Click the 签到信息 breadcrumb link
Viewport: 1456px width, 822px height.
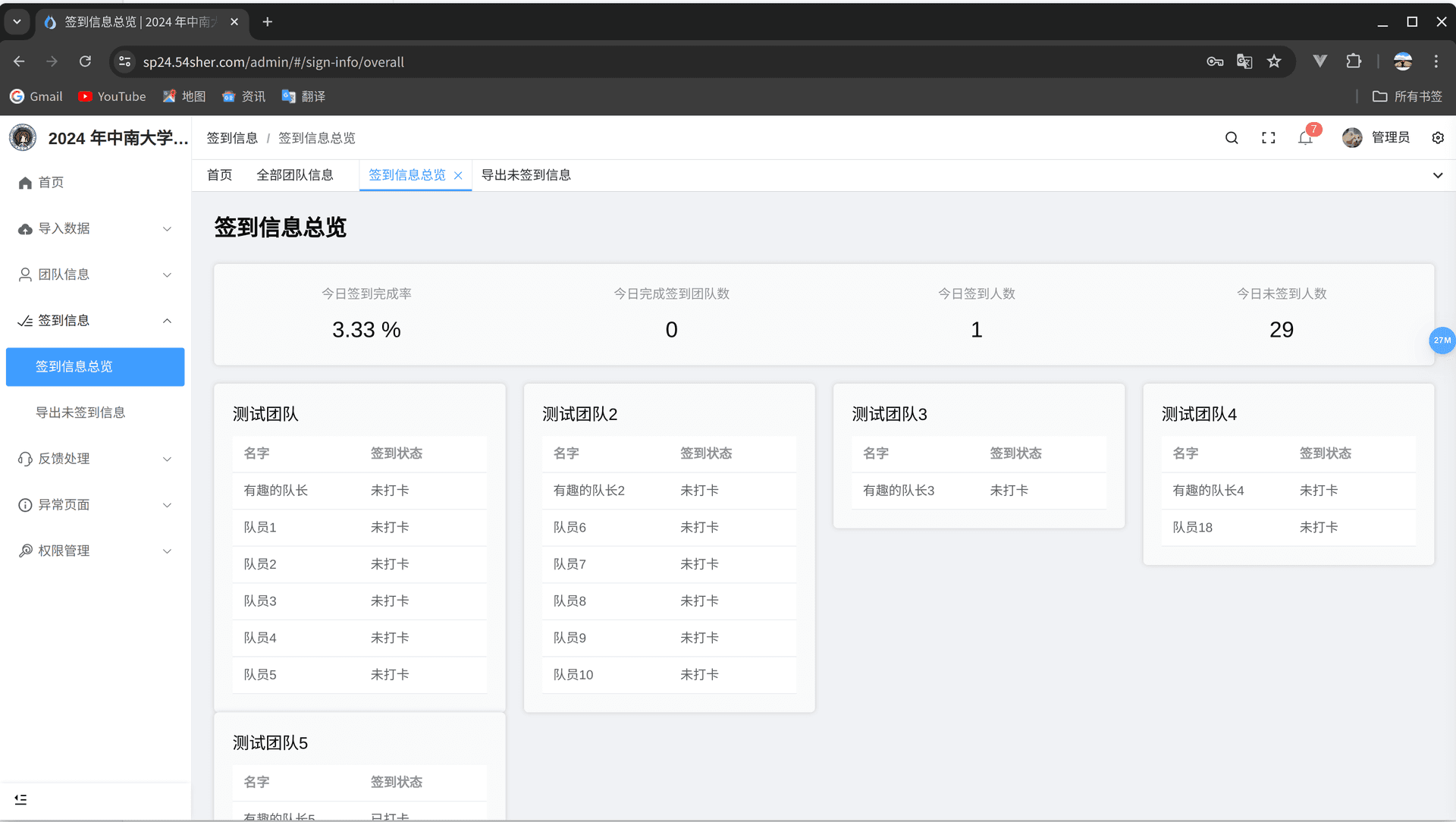pos(233,138)
